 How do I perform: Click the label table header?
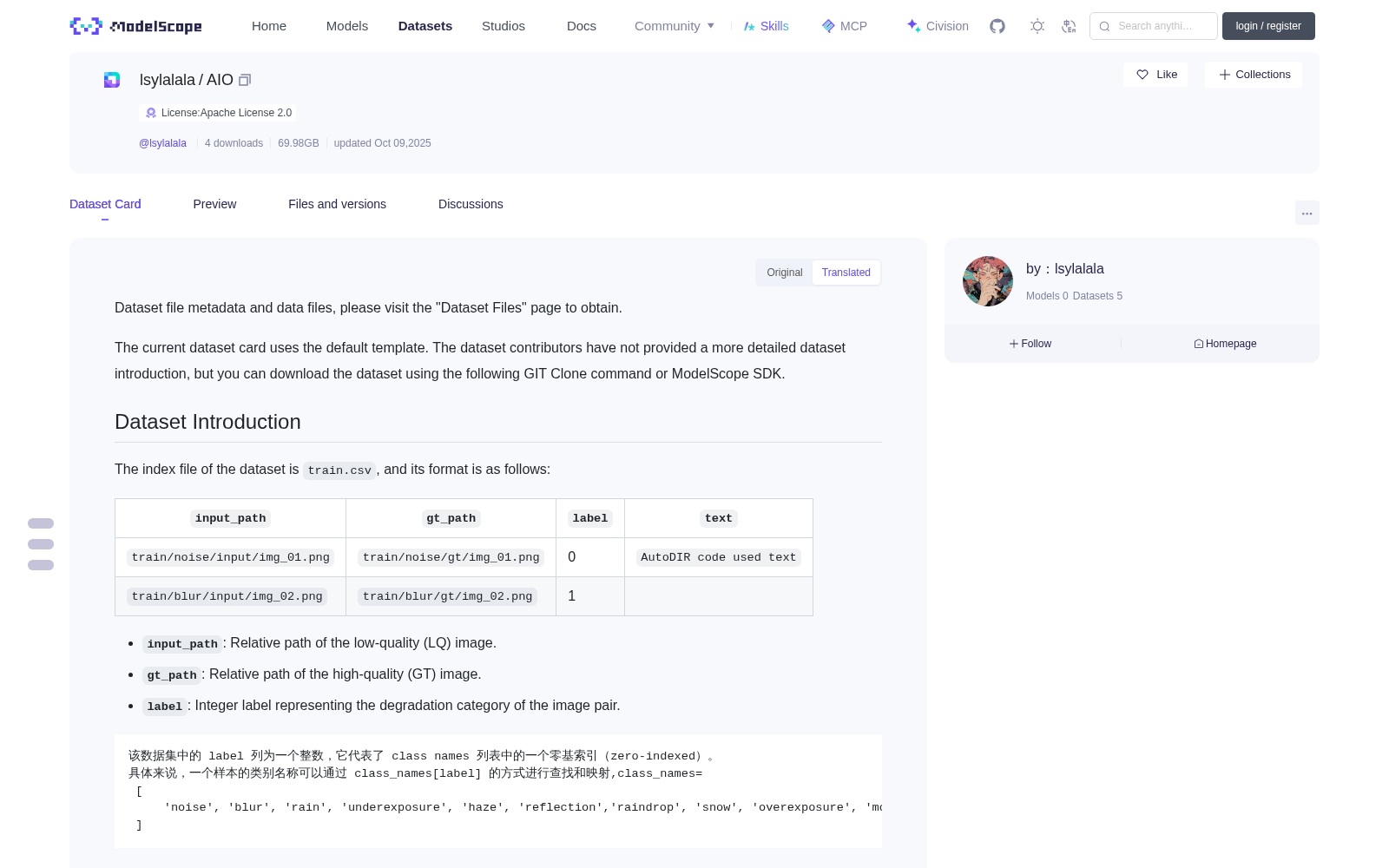pos(590,518)
